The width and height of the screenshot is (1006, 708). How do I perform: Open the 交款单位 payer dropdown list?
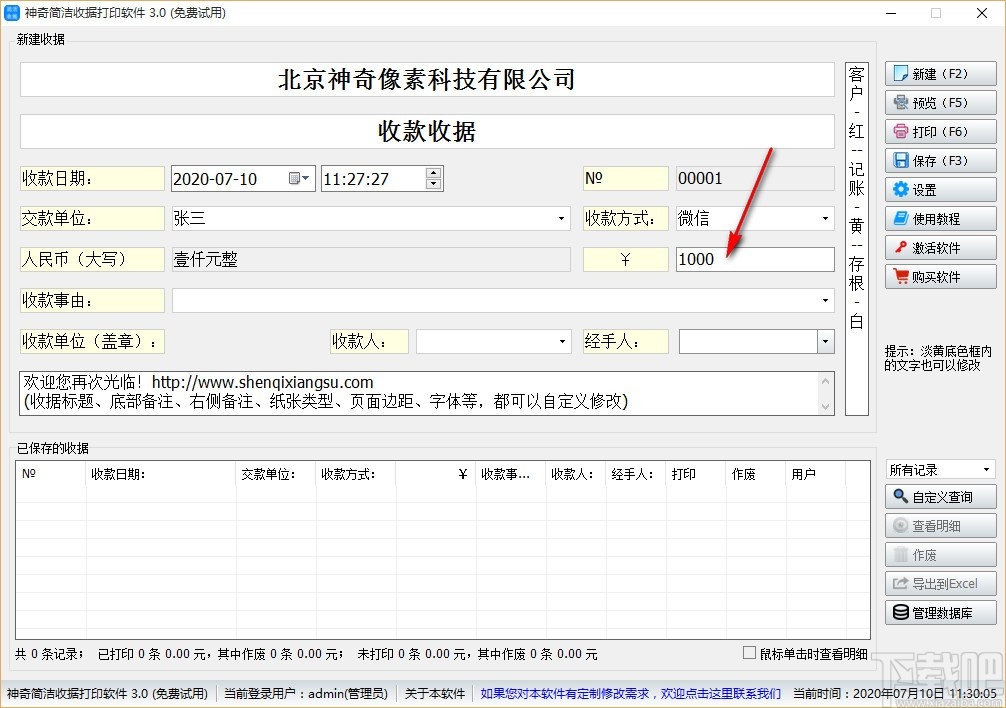point(560,218)
